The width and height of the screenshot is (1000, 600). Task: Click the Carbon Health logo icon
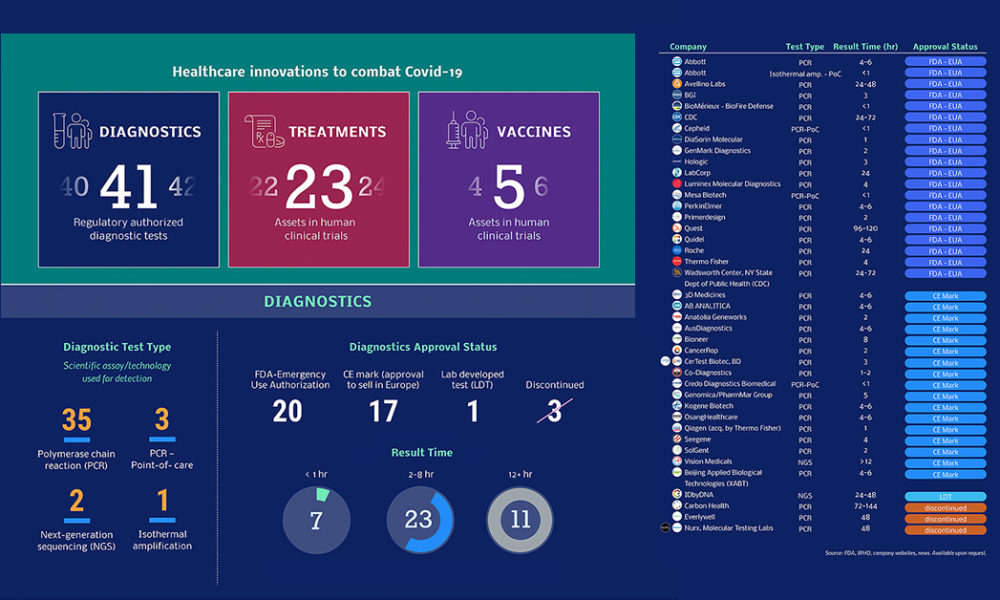tap(677, 506)
